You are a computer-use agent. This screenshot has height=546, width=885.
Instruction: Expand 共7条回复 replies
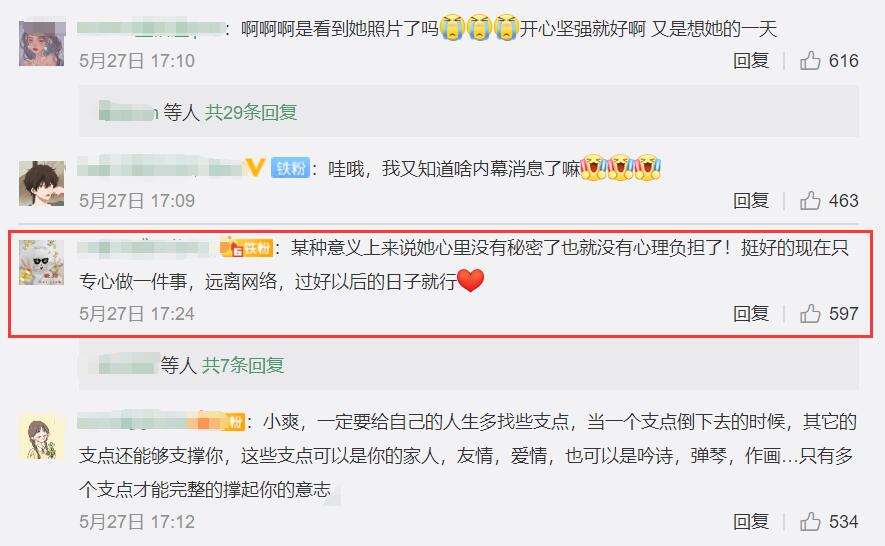coord(243,365)
